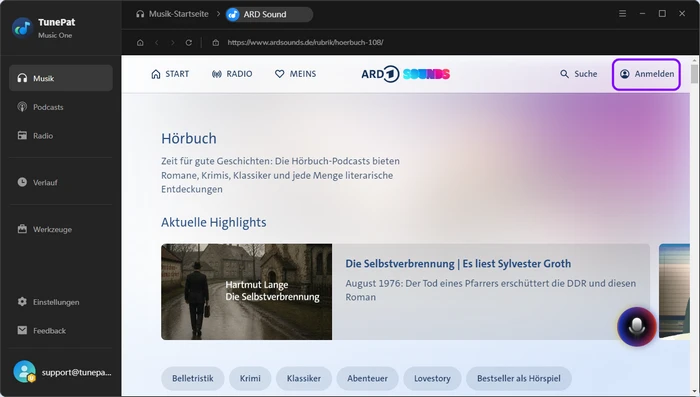Open the hamburger menu in title bar
Screen dimensions: 700x397
622,13
